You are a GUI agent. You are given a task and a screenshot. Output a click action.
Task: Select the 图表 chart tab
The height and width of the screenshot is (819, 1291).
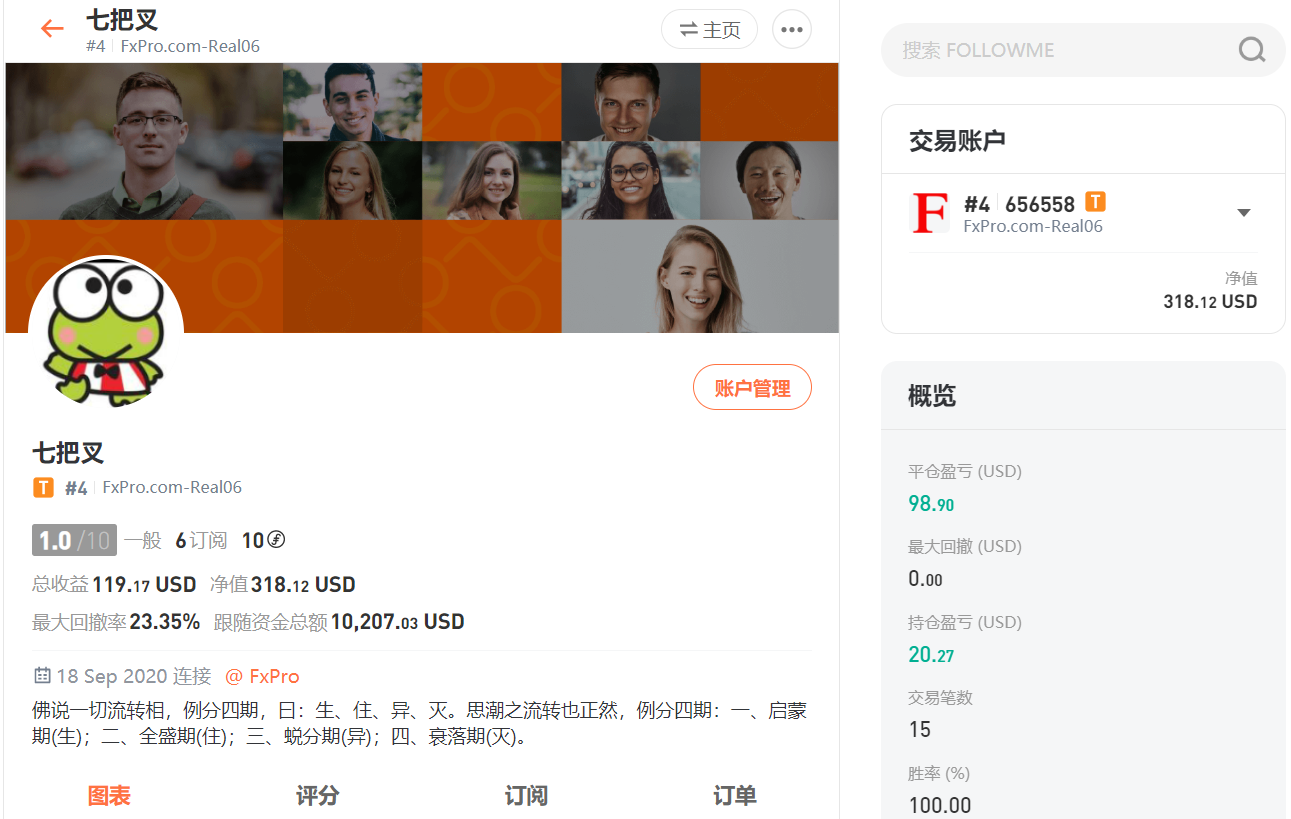[x=109, y=796]
